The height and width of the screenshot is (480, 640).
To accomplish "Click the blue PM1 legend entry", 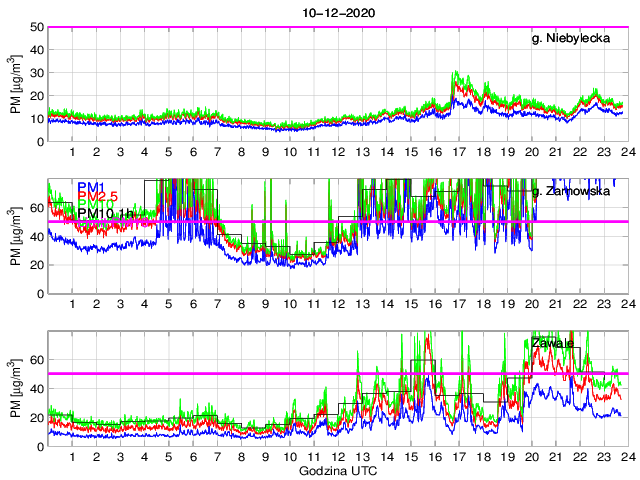I will (x=63, y=186).
